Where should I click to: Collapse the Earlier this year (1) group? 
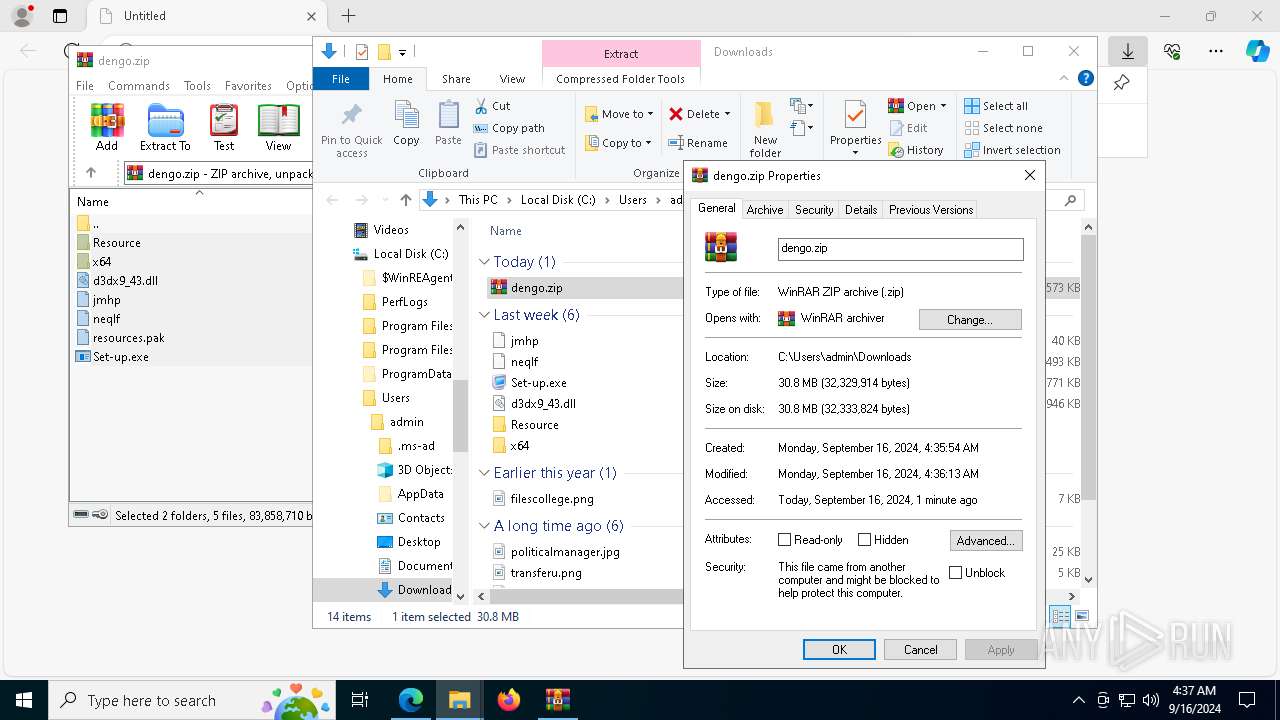tap(485, 473)
